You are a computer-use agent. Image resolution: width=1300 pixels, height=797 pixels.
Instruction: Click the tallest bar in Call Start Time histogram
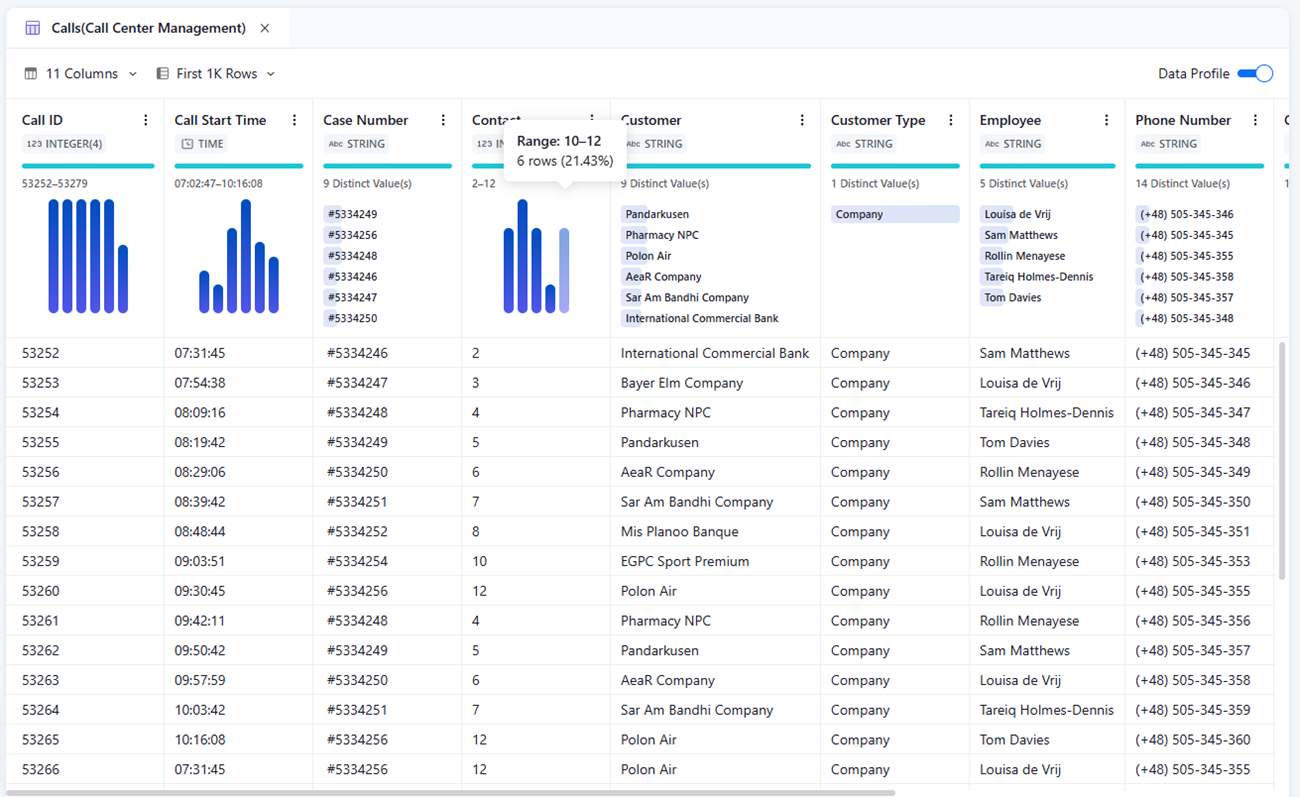tap(246, 256)
